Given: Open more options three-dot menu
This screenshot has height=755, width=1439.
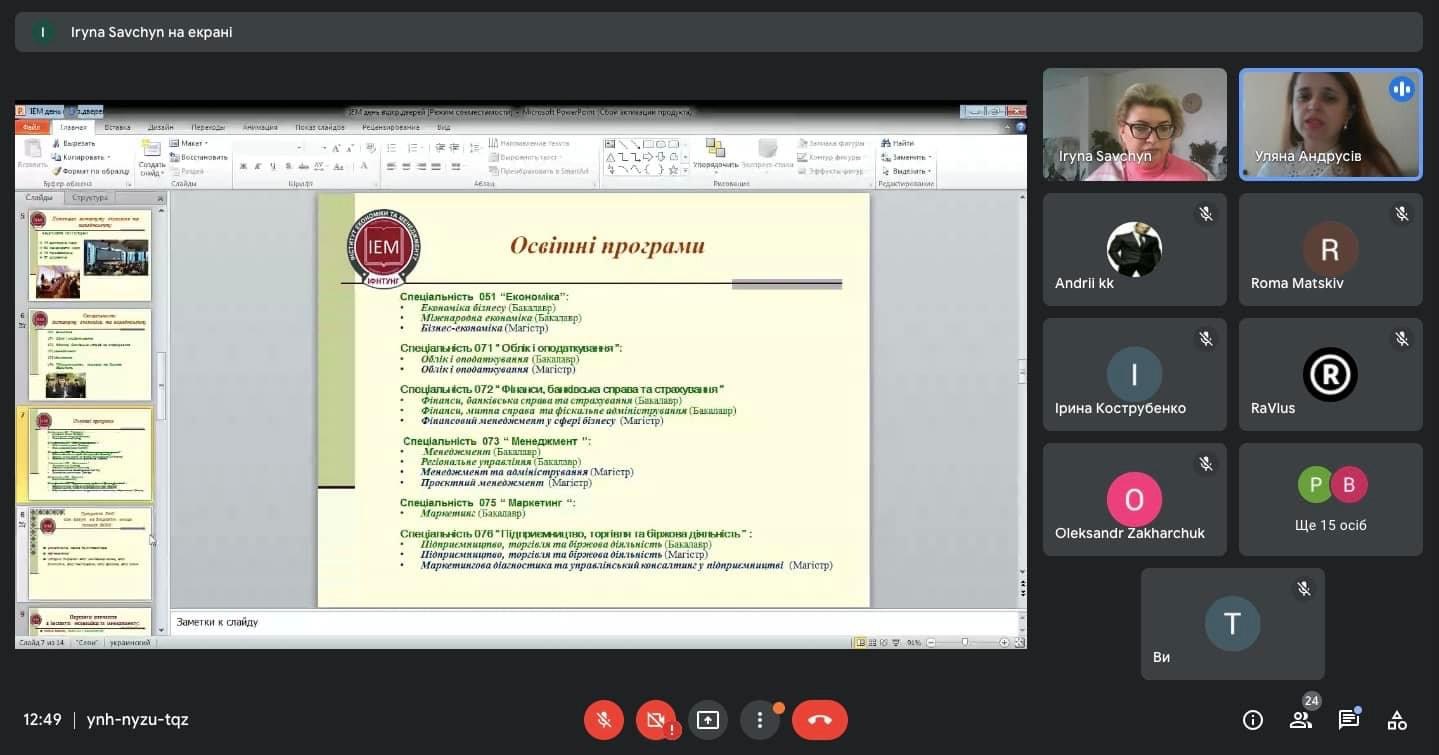Looking at the screenshot, I should 760,720.
